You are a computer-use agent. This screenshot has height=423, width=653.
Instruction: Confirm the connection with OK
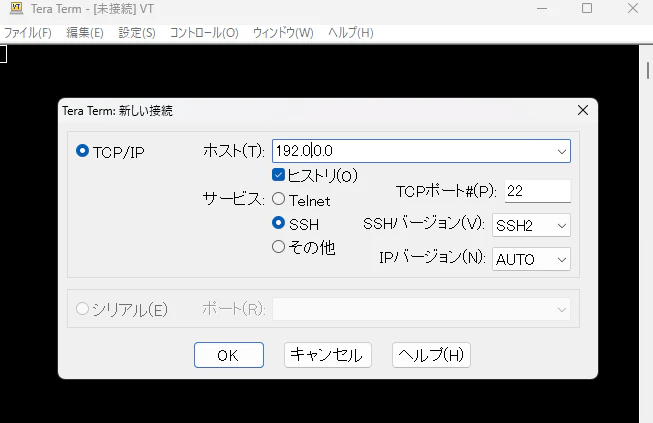point(229,355)
